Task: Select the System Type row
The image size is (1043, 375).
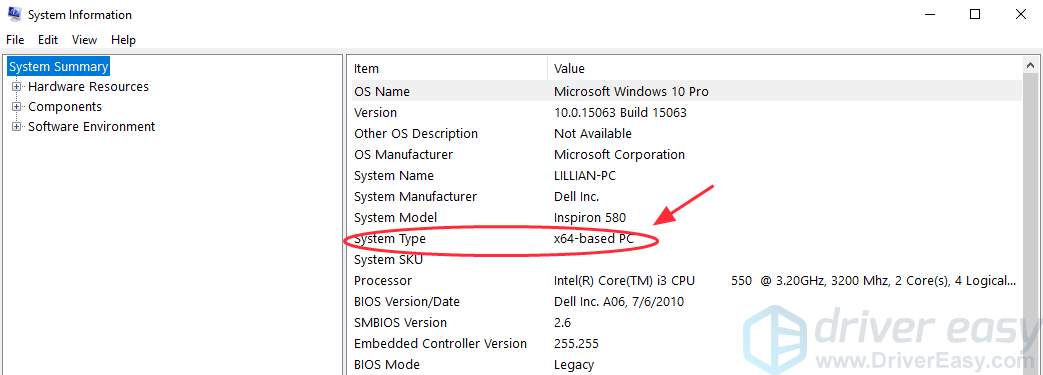Action: coord(686,239)
